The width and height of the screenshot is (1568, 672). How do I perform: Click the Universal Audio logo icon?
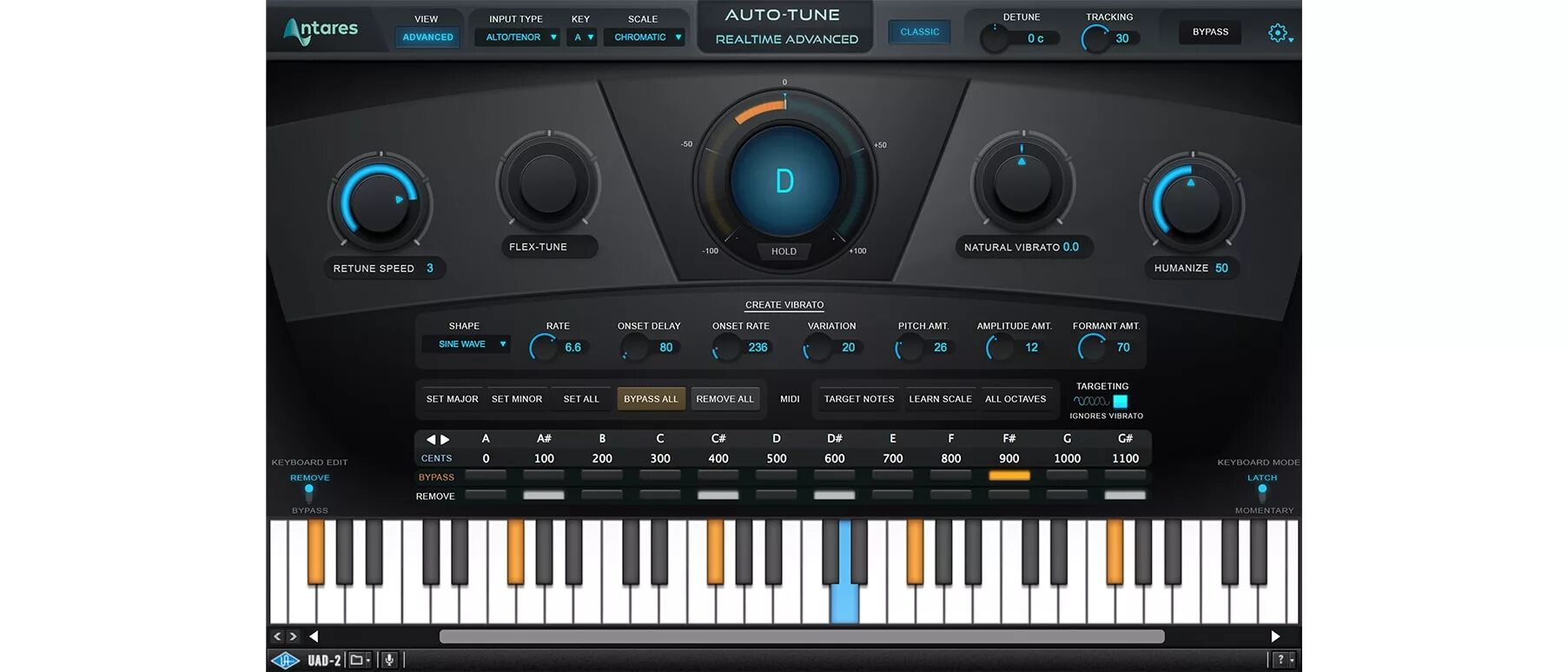(285, 661)
